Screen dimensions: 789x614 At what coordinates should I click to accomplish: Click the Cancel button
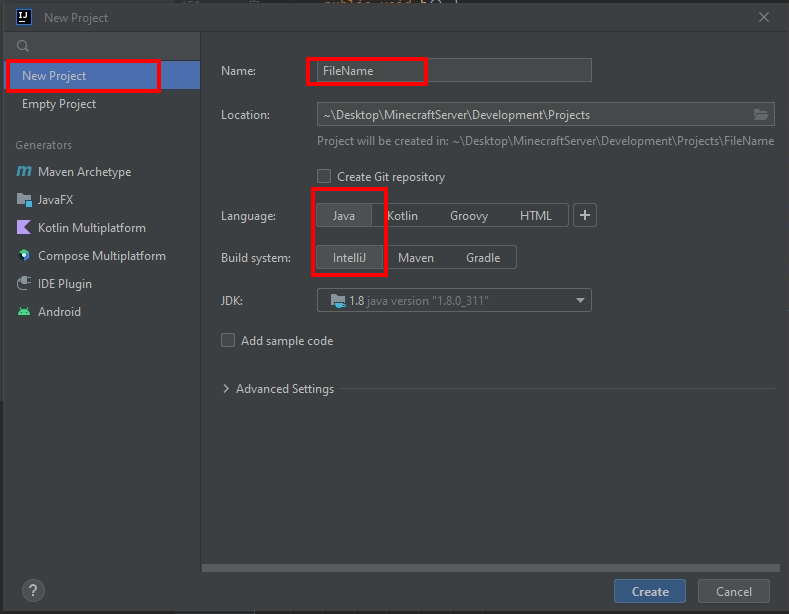pyautogui.click(x=734, y=591)
